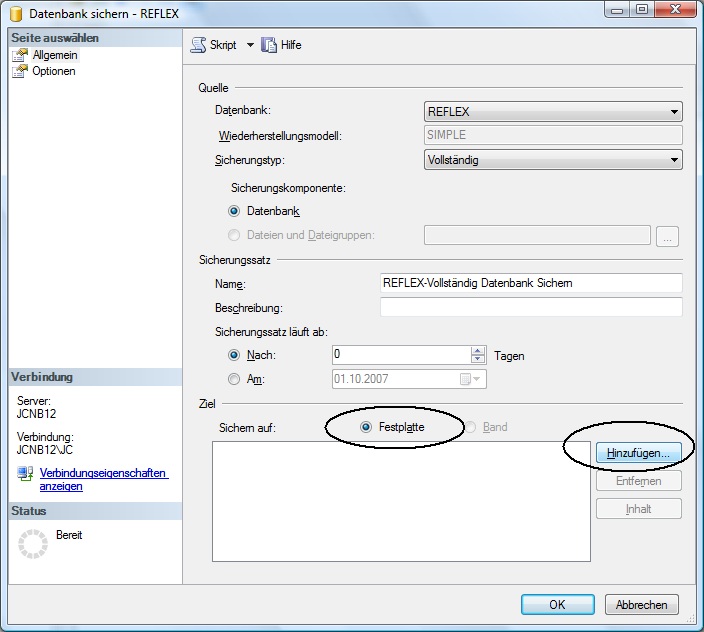Click the database cylinder icon in title bar

16,13
